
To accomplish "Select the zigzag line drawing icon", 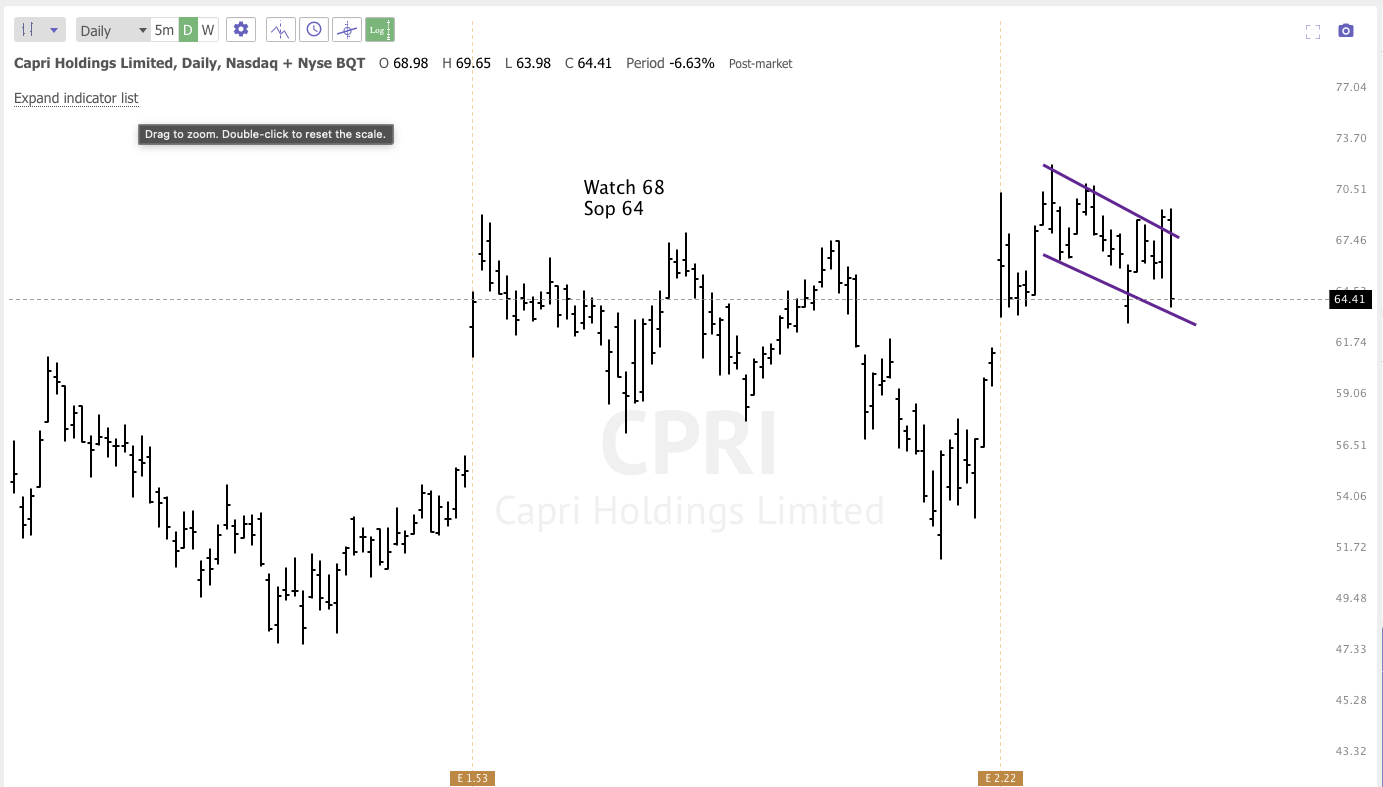I will pyautogui.click(x=280, y=29).
